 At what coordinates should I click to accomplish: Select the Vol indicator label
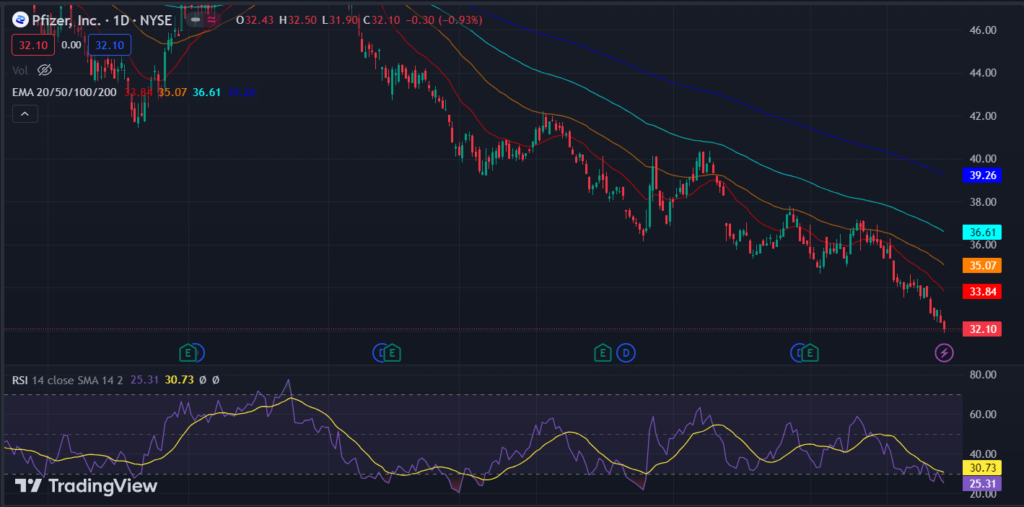(20, 69)
